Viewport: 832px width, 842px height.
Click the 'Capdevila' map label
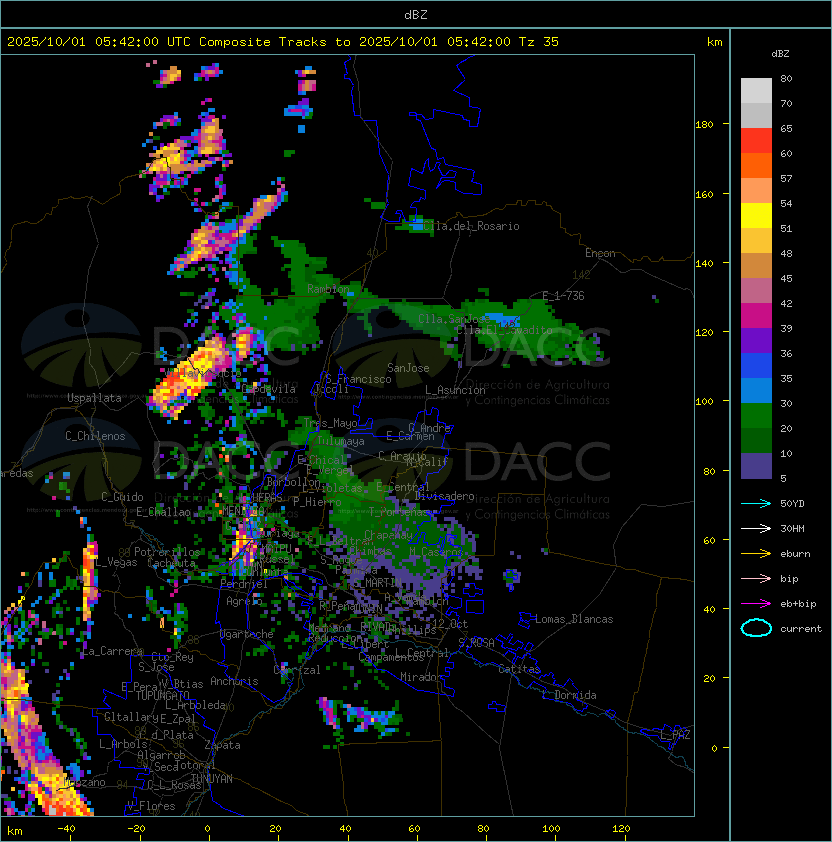pyautogui.click(x=269, y=389)
